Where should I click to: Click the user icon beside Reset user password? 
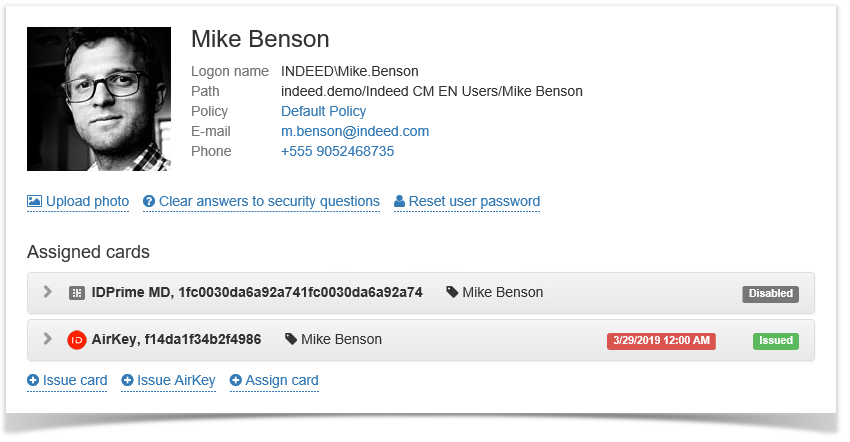coord(400,202)
